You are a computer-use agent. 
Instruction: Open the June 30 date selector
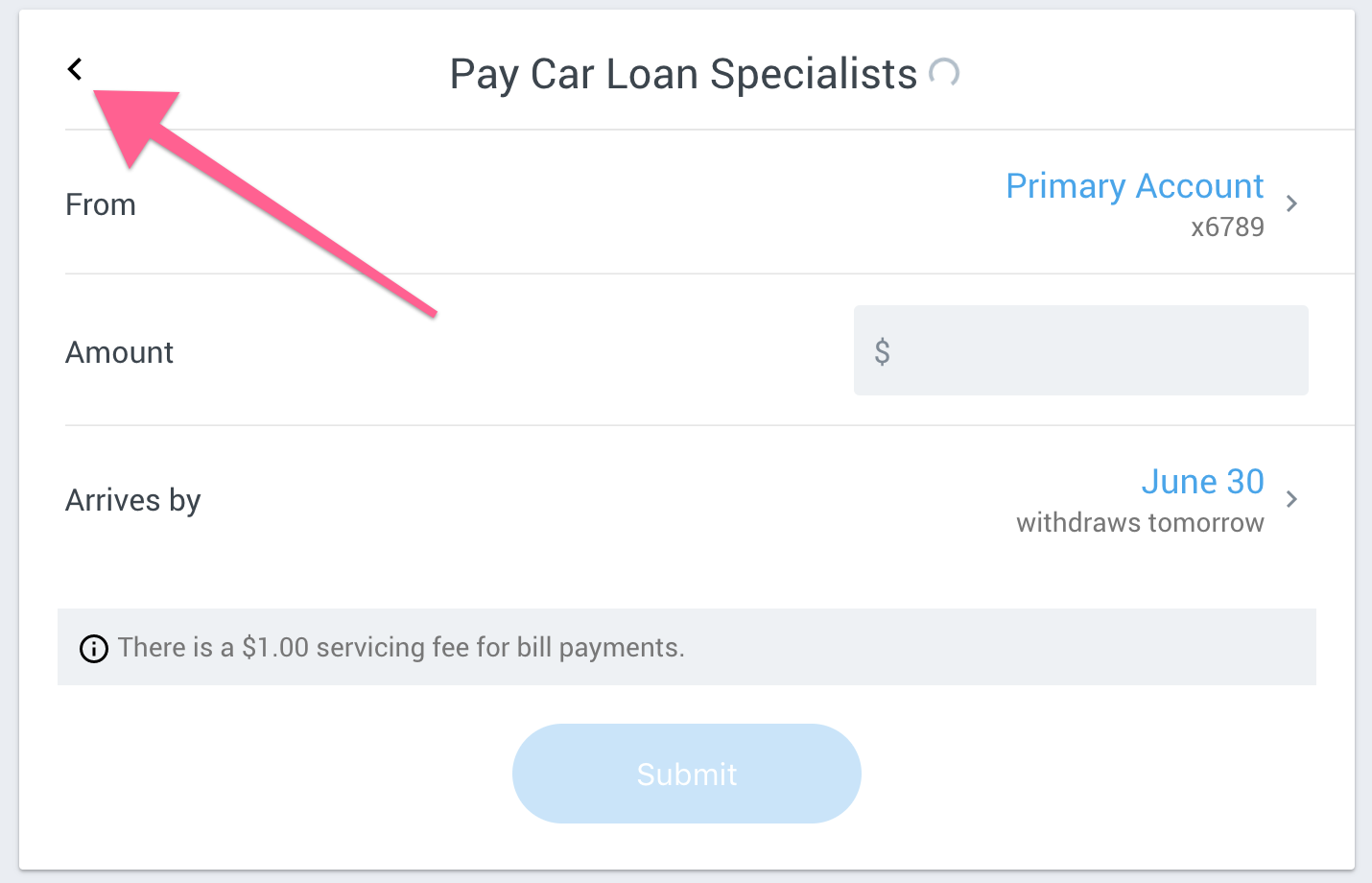(1202, 482)
